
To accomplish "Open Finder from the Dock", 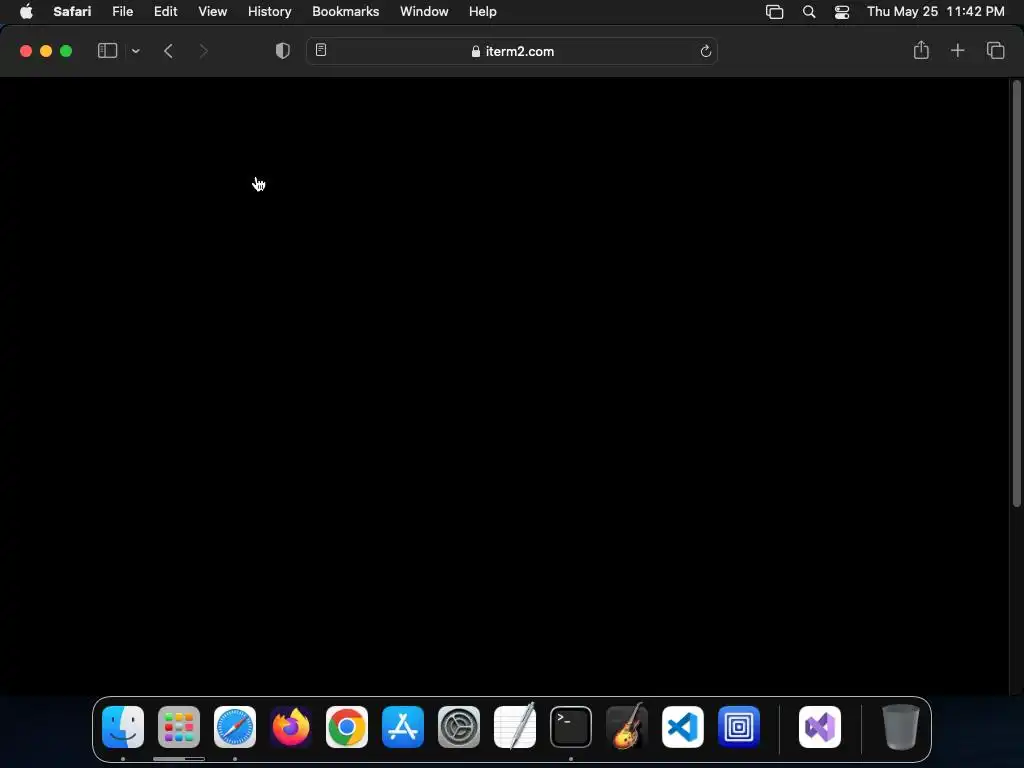I will click(123, 726).
